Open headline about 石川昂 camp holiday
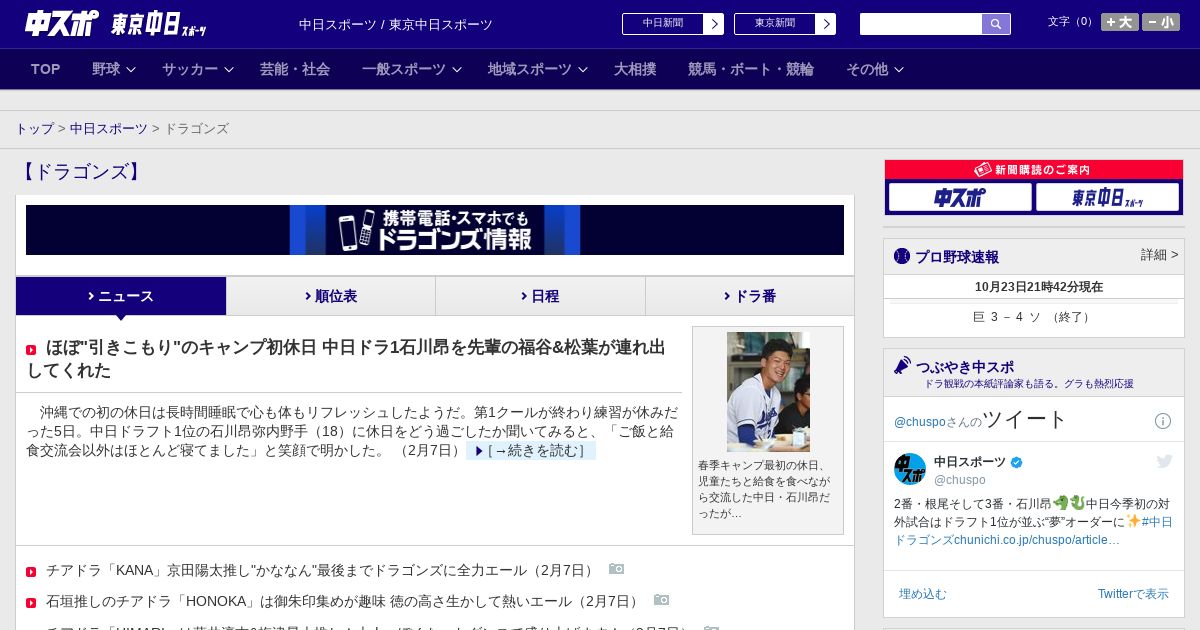1200x630 pixels. point(346,359)
